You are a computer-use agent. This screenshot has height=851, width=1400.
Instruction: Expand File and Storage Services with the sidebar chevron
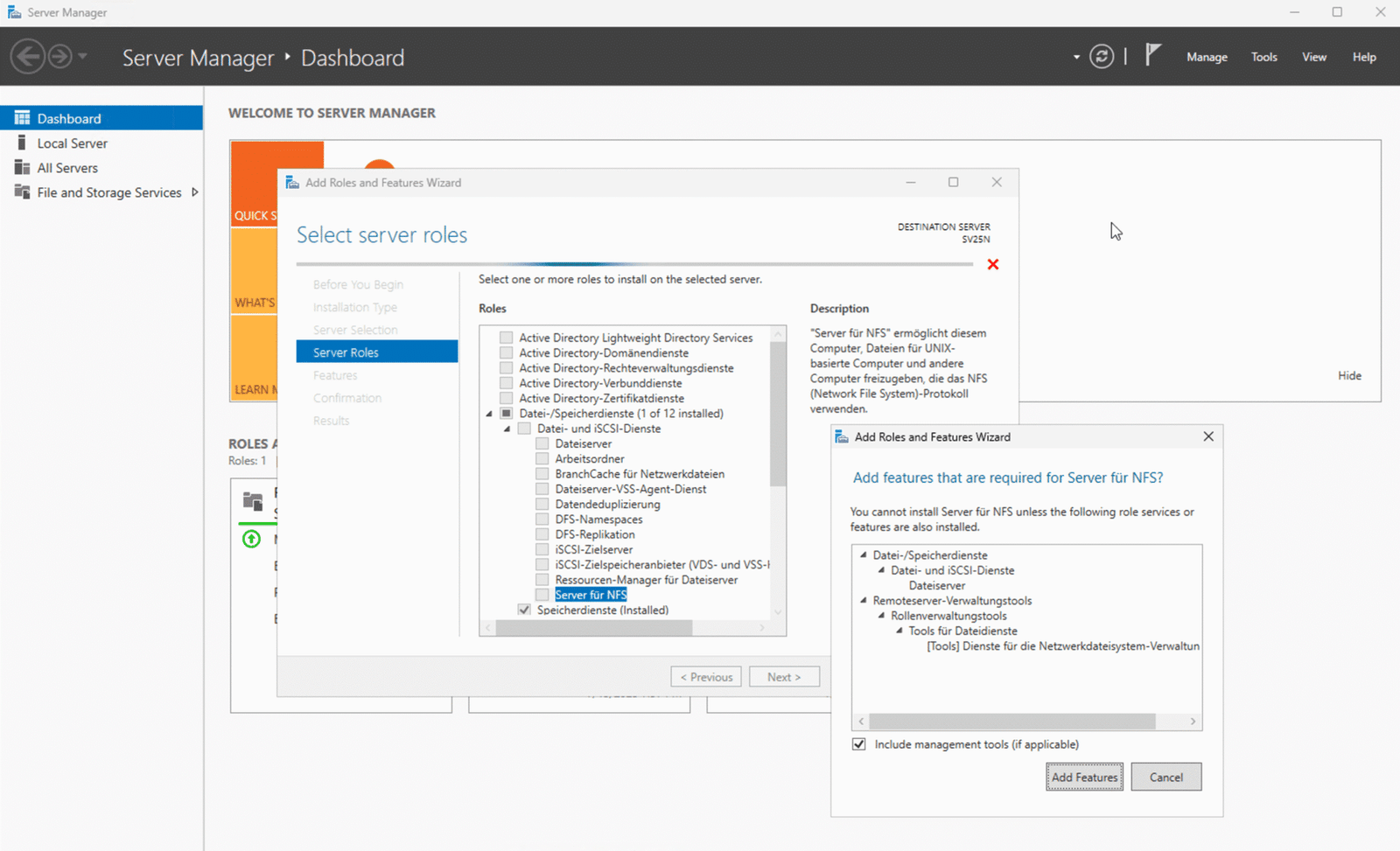tap(194, 192)
